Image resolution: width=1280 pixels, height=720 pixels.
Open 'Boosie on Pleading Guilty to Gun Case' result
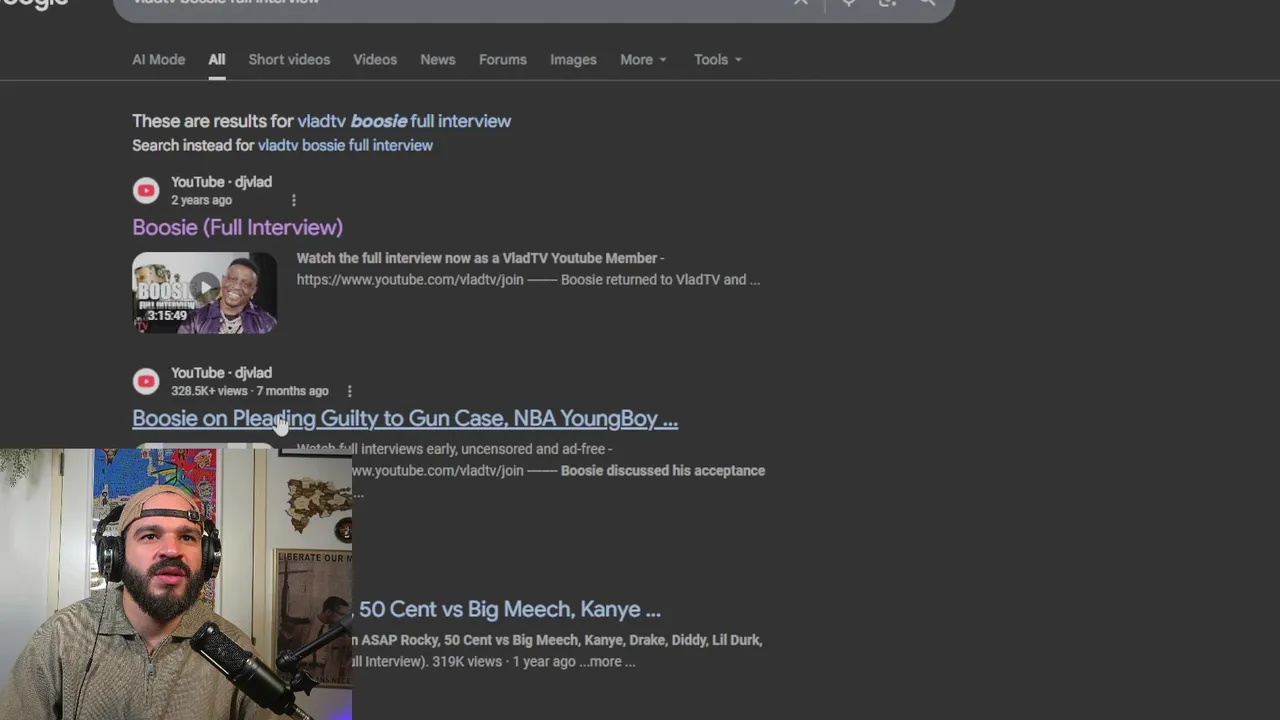point(405,418)
